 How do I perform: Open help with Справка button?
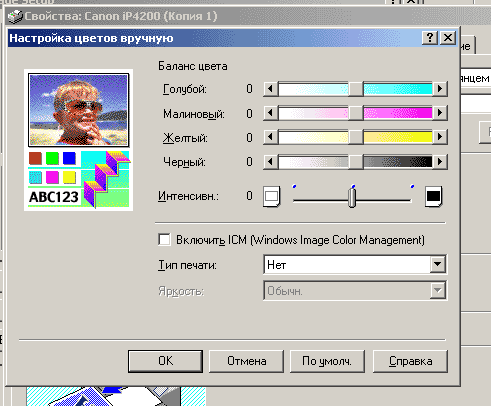coord(410,361)
